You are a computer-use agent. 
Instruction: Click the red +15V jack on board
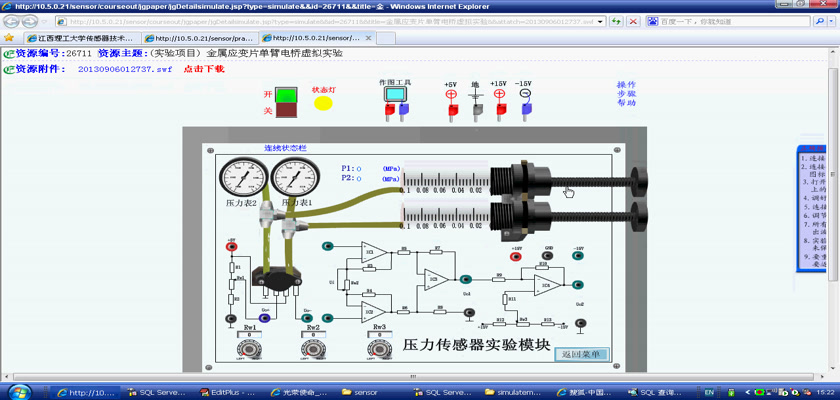pos(516,256)
